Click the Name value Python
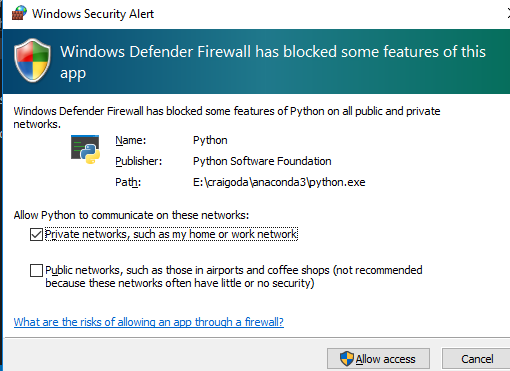Image resolution: width=510 pixels, height=371 pixels. [x=210, y=140]
